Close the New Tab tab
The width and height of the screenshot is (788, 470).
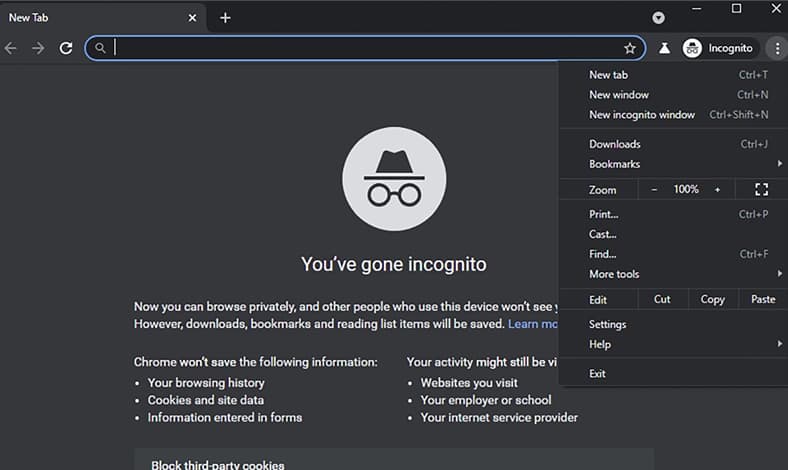[192, 18]
